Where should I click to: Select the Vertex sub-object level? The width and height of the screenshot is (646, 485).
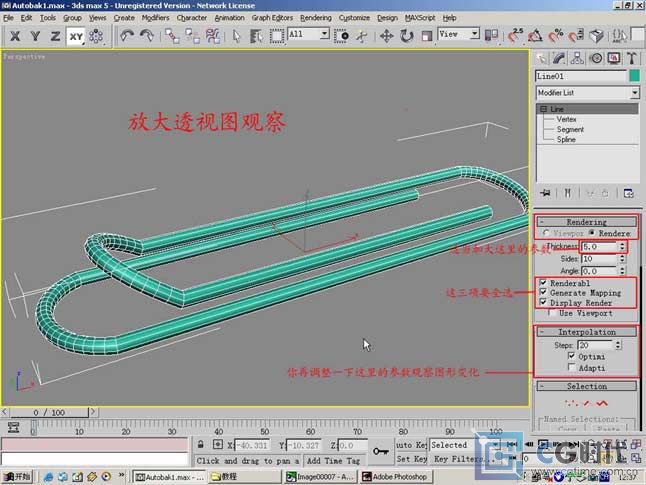point(566,119)
